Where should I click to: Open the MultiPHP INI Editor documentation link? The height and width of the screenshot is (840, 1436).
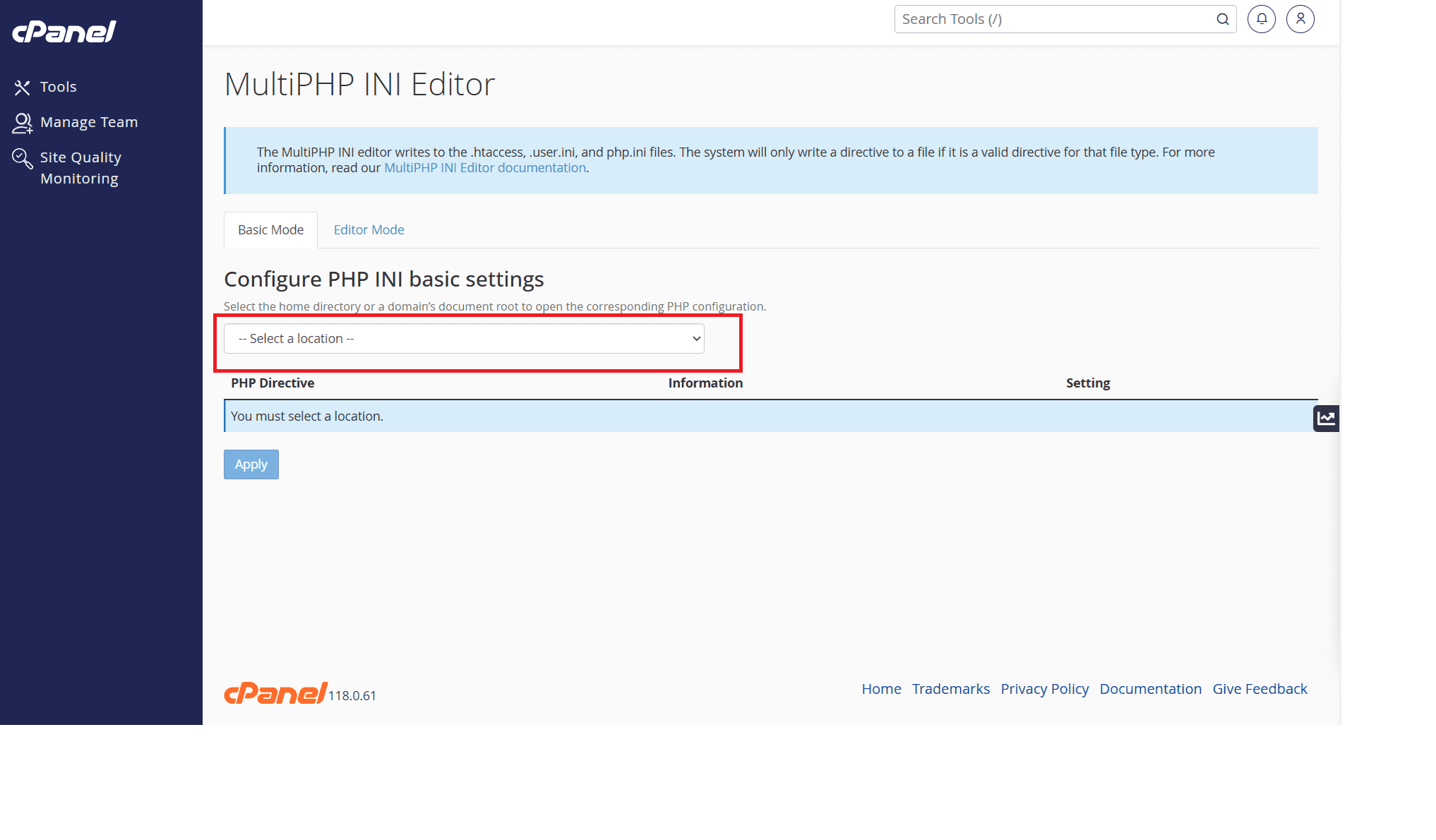coord(484,168)
